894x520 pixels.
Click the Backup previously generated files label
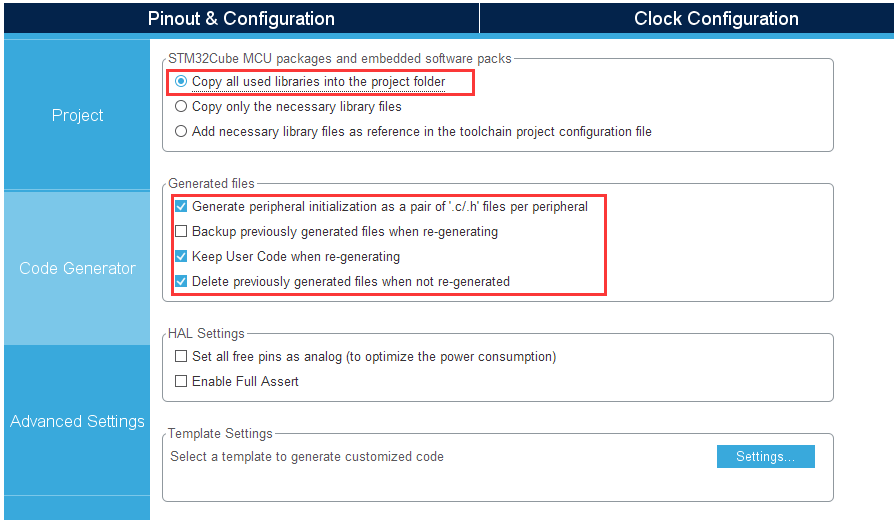[x=345, y=231]
